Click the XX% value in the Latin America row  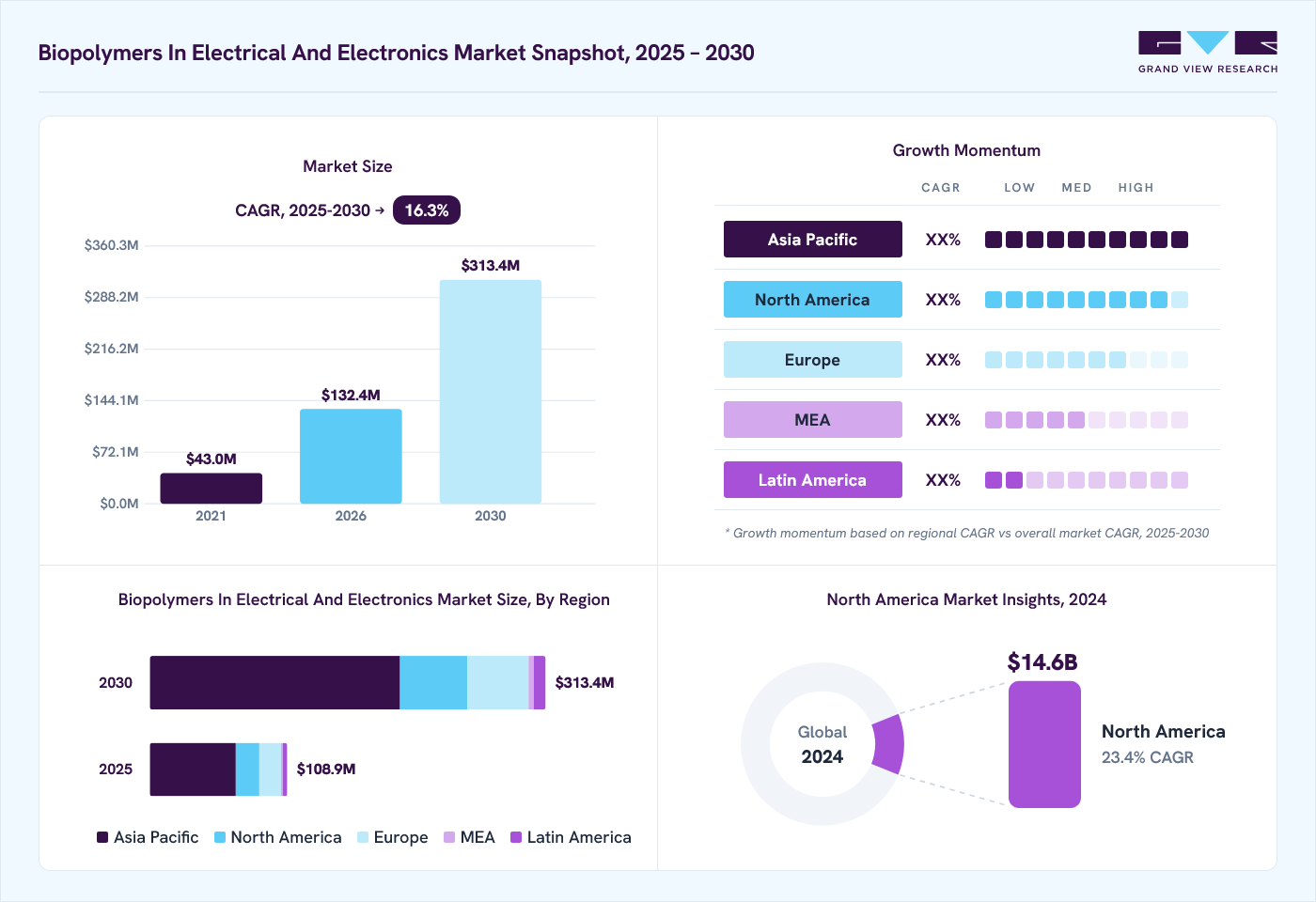tap(943, 480)
